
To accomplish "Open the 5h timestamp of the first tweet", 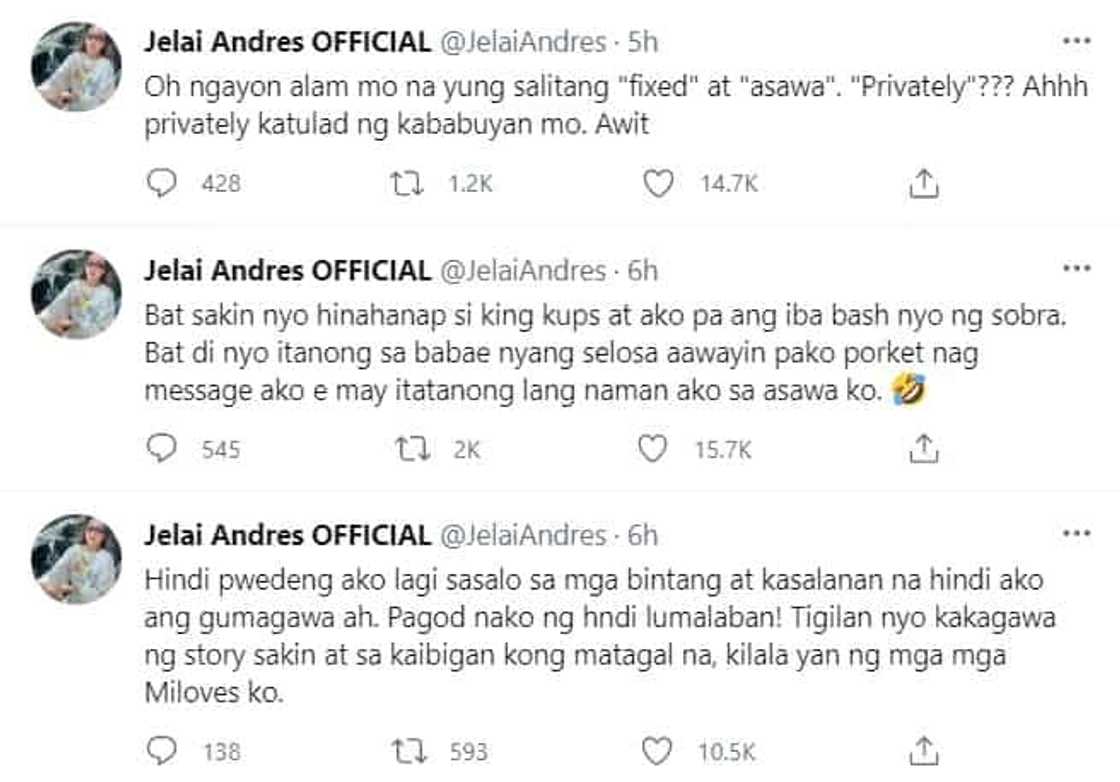I will [642, 42].
